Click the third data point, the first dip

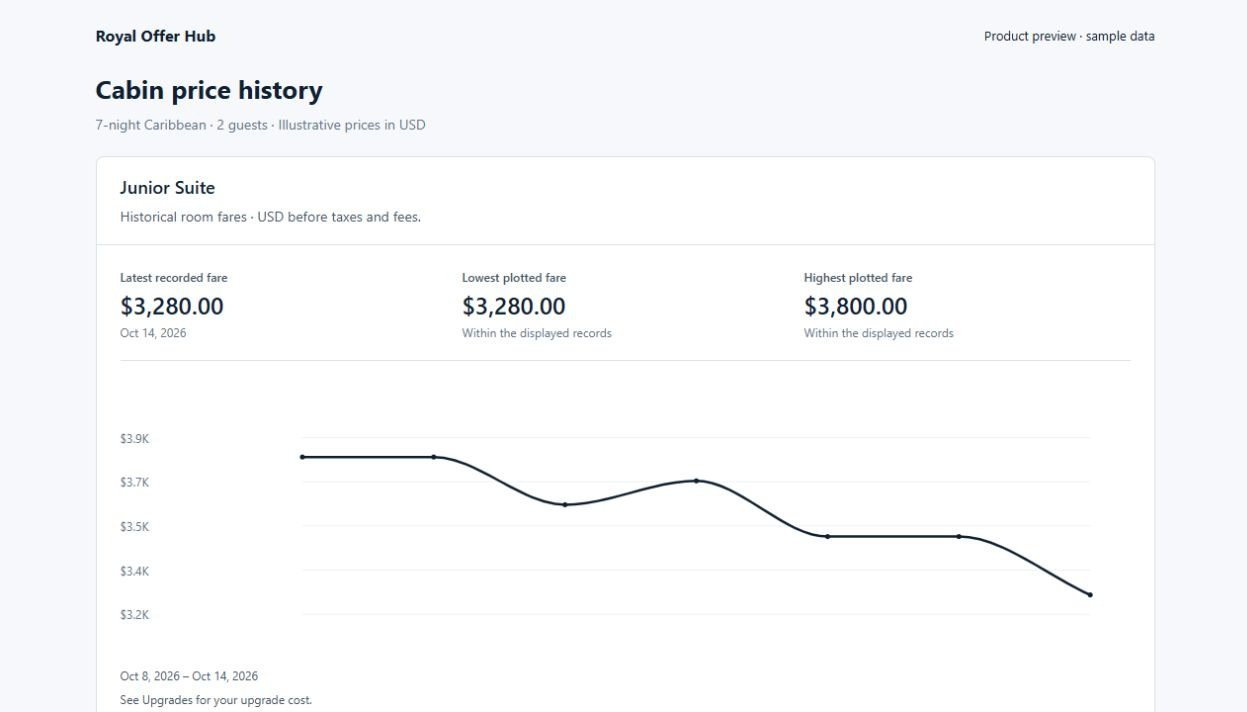[x=565, y=505]
